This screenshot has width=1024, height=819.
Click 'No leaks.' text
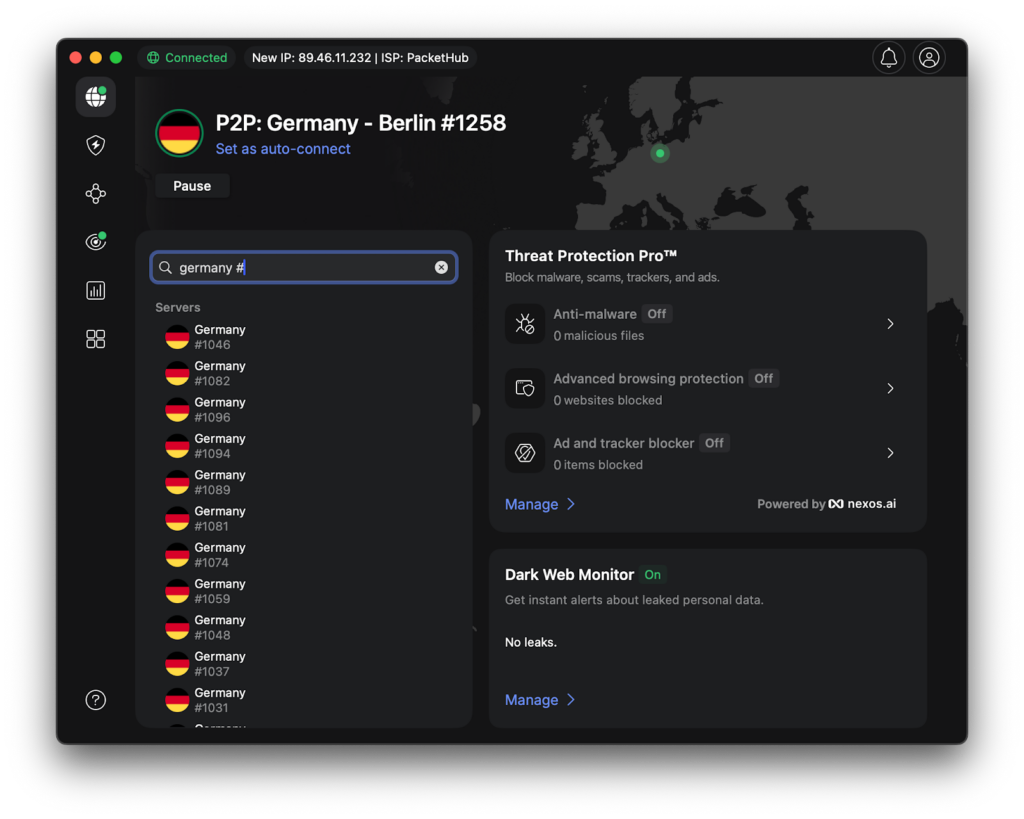click(531, 643)
